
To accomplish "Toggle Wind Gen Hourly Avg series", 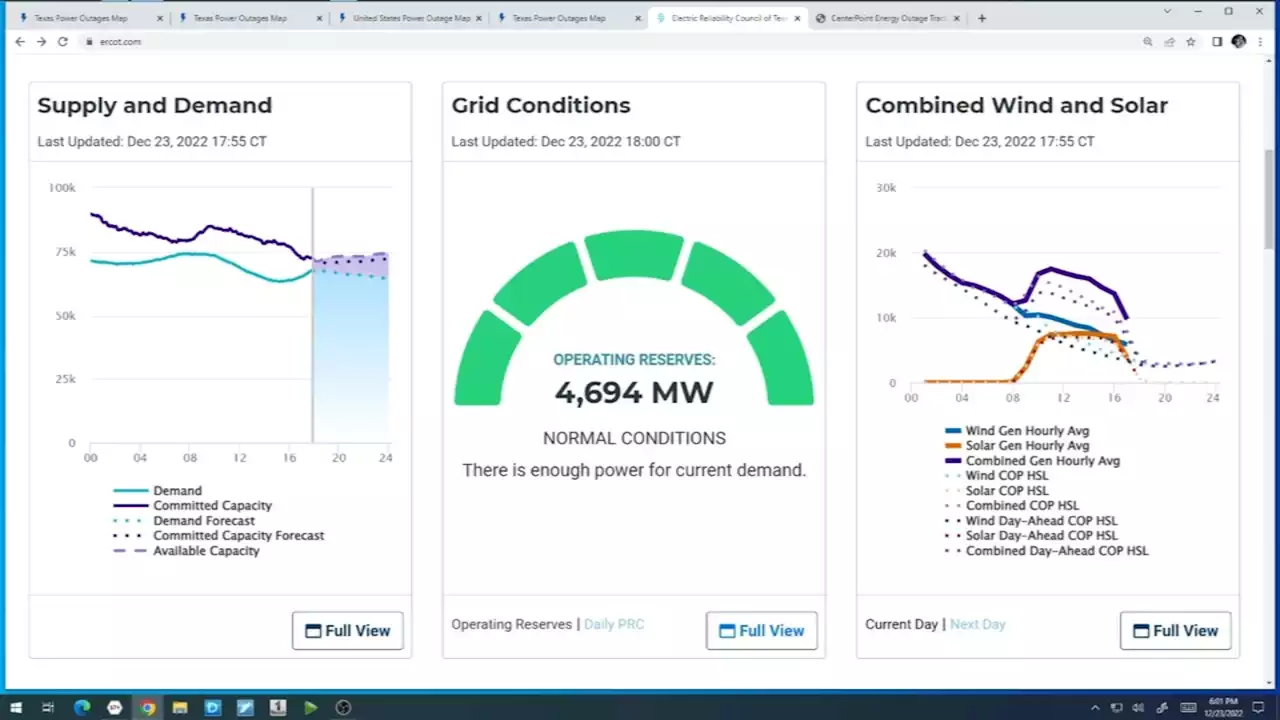I will 1017,431.
